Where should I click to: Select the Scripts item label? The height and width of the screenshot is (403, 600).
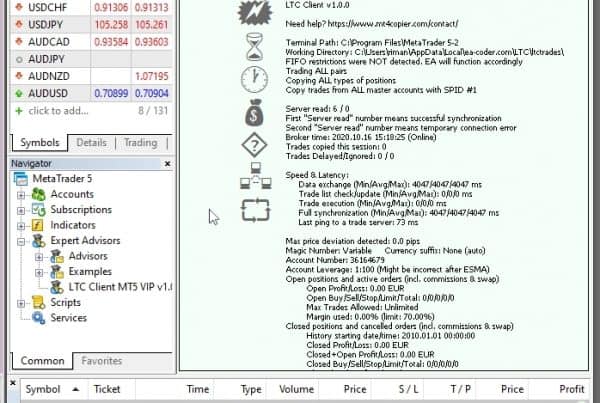tap(65, 302)
